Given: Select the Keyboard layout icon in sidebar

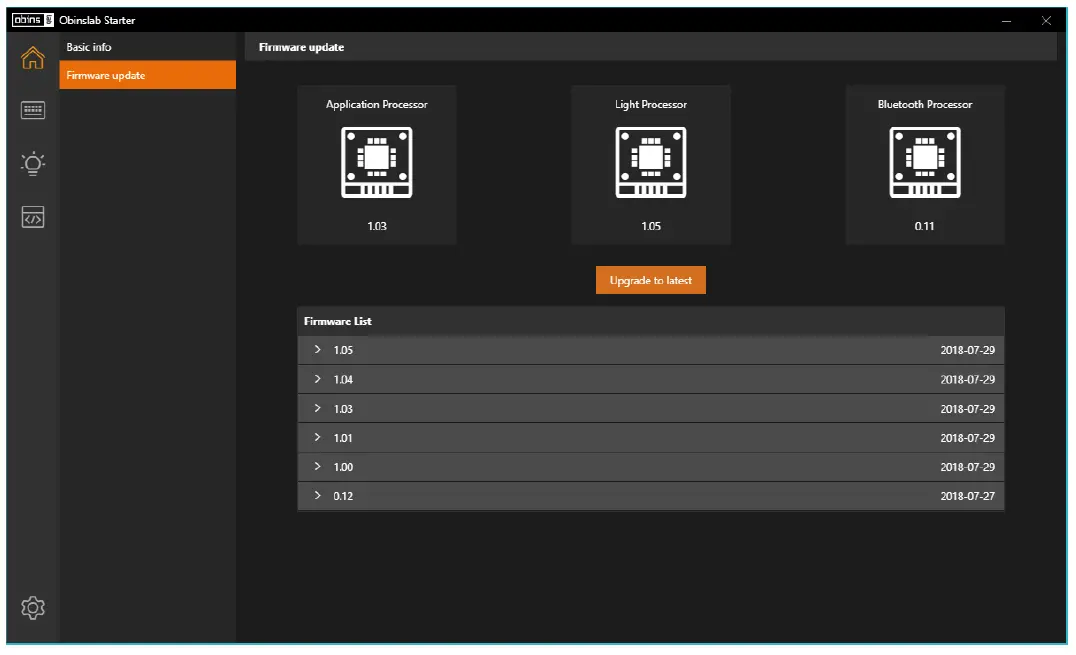Looking at the screenshot, I should [32, 110].
